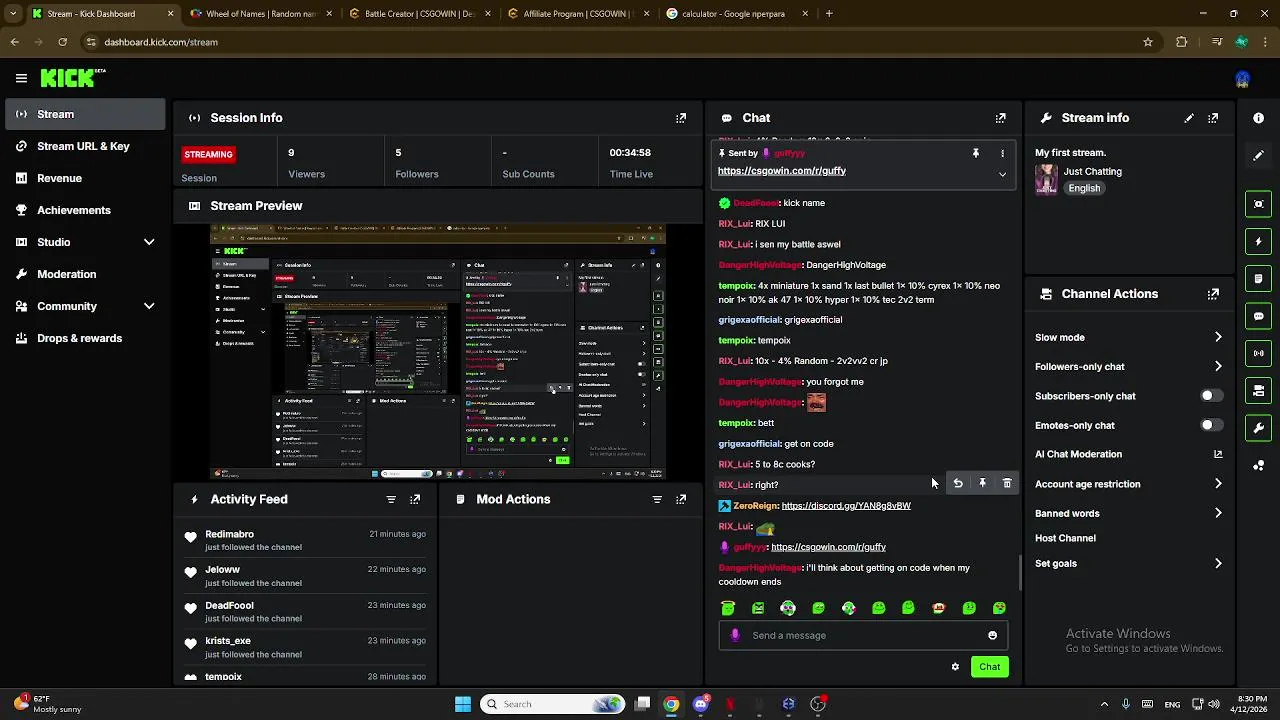Select Stream in the sidebar
The height and width of the screenshot is (720, 1280).
coord(83,114)
